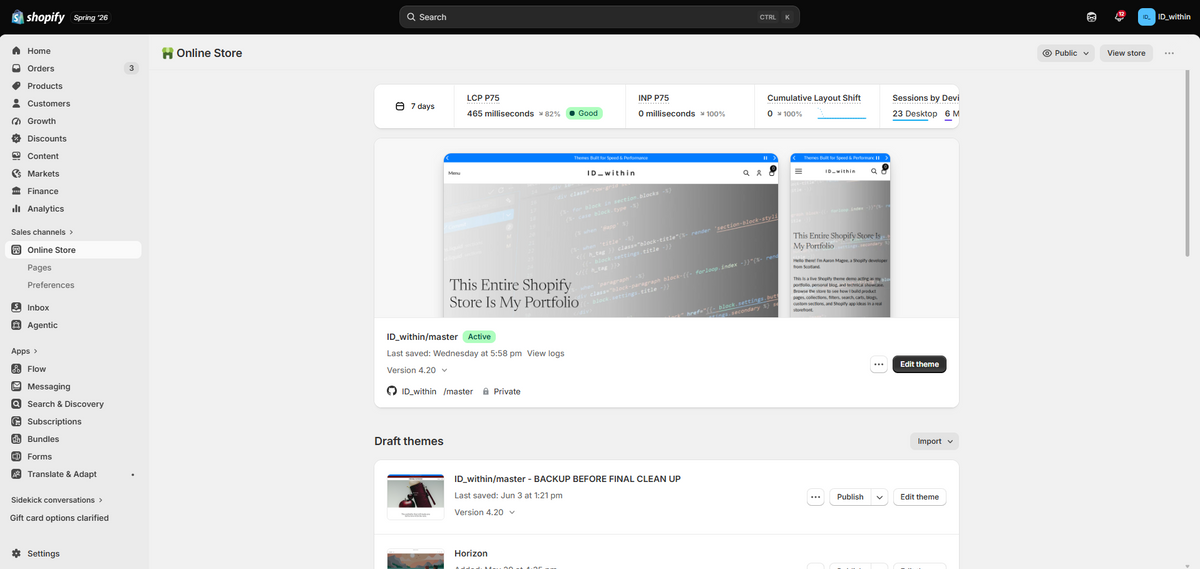Click the Sessions by Device metric
Viewport: 1200px width, 569px height.
pyautogui.click(x=925, y=98)
